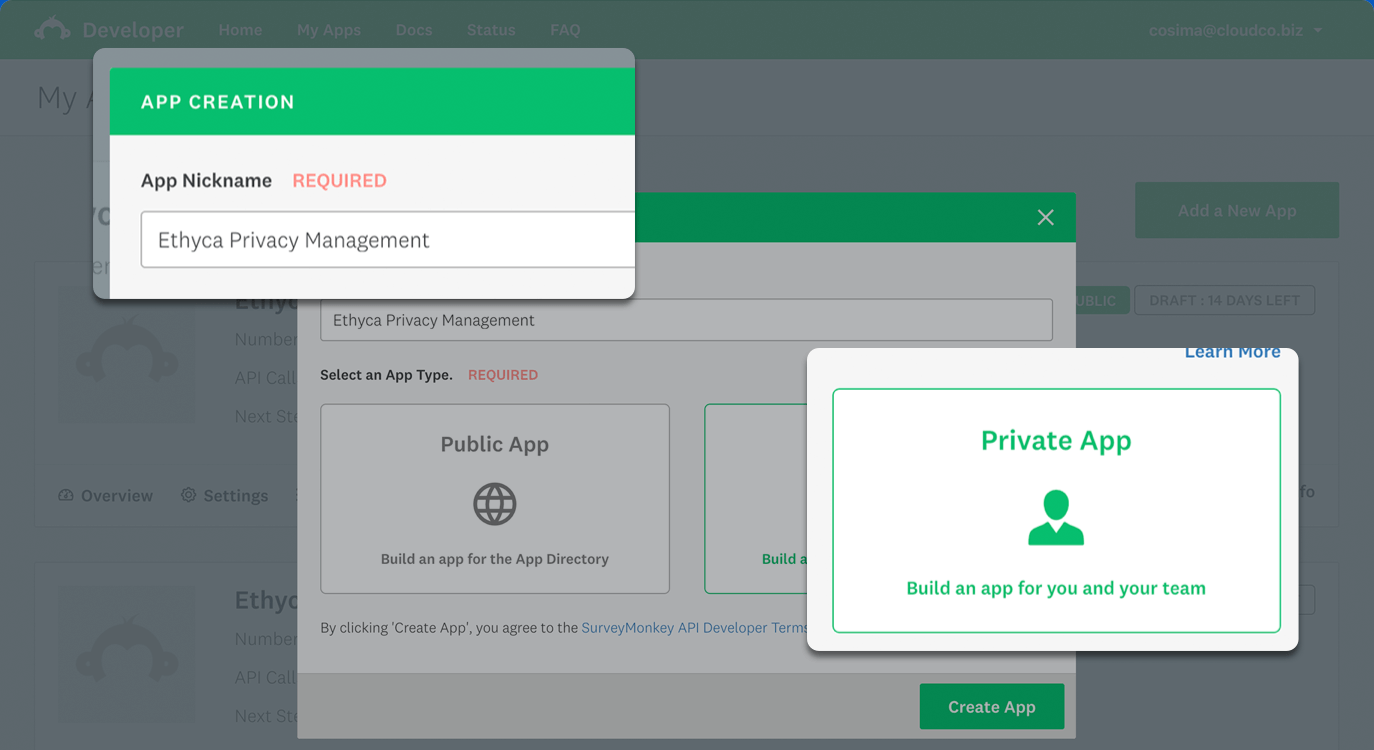Go to My Apps in navigation

[x=328, y=30]
